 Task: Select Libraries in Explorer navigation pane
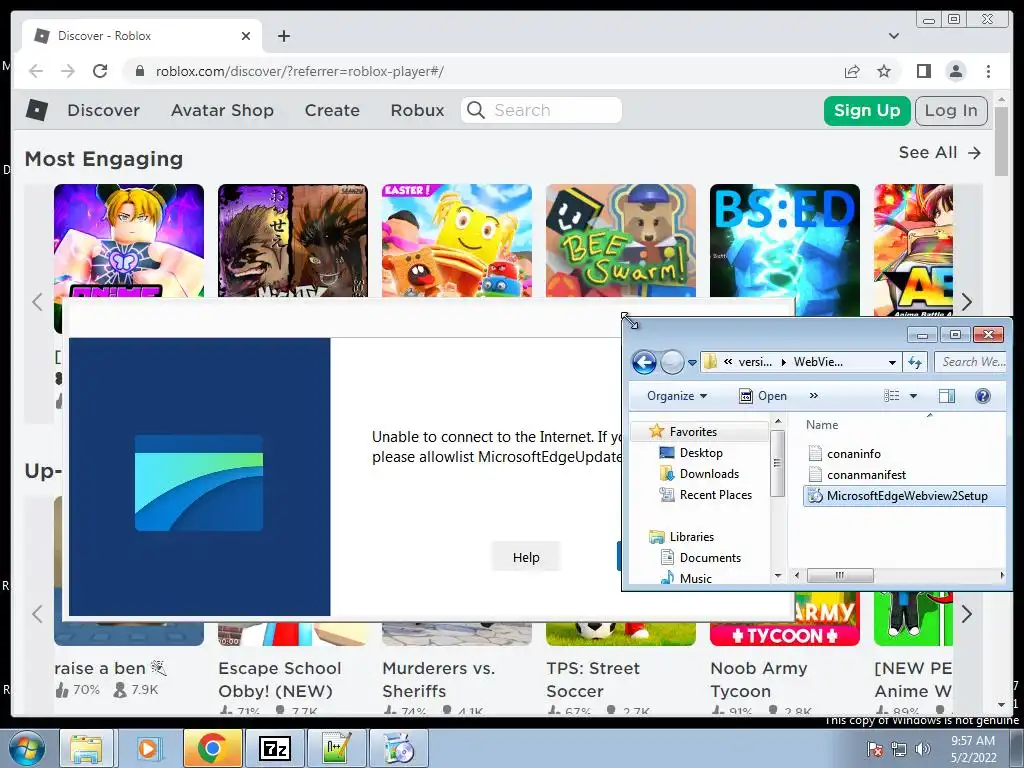pyautogui.click(x=692, y=537)
